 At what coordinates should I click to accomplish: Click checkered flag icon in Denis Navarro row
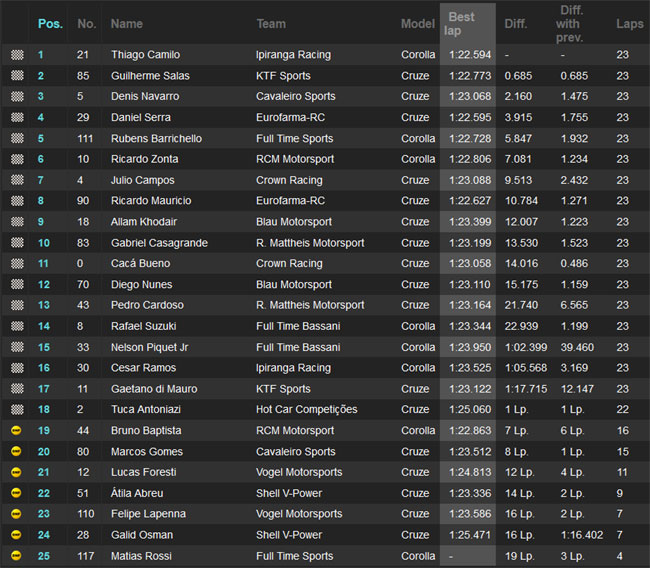point(17,97)
